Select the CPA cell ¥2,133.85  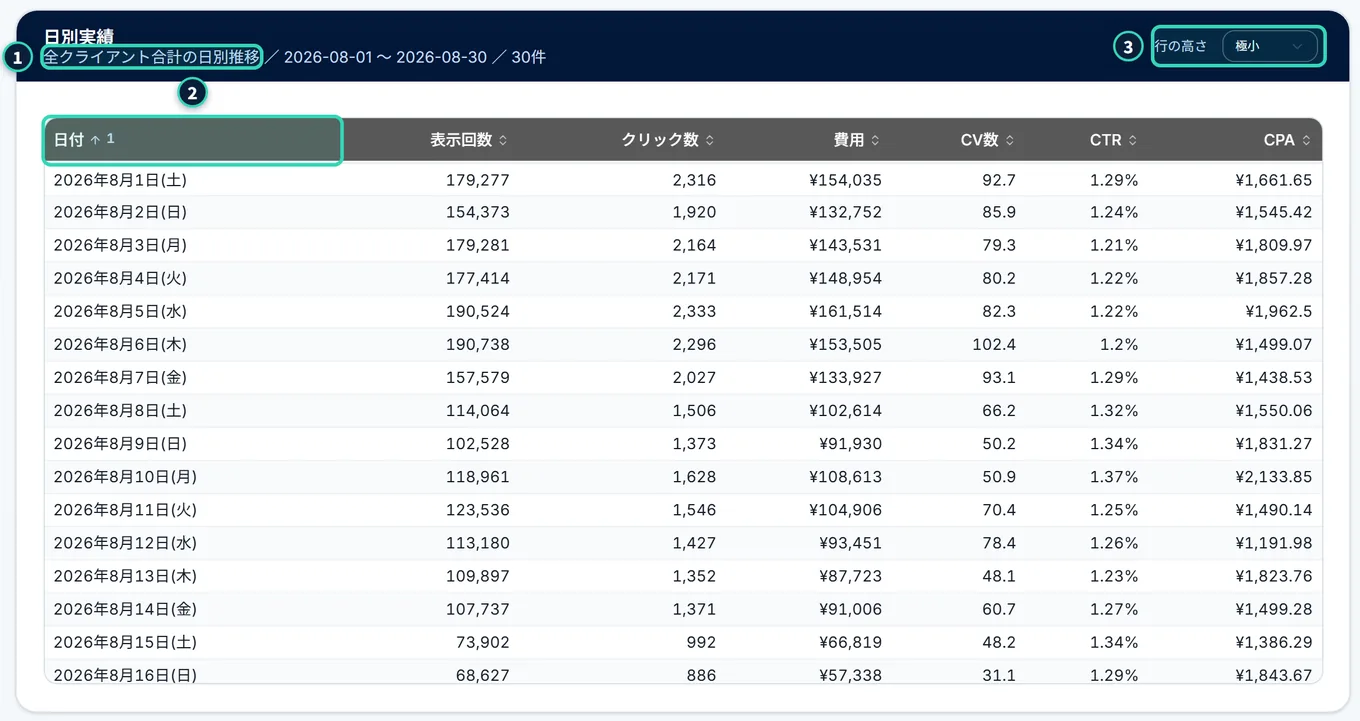point(1274,477)
